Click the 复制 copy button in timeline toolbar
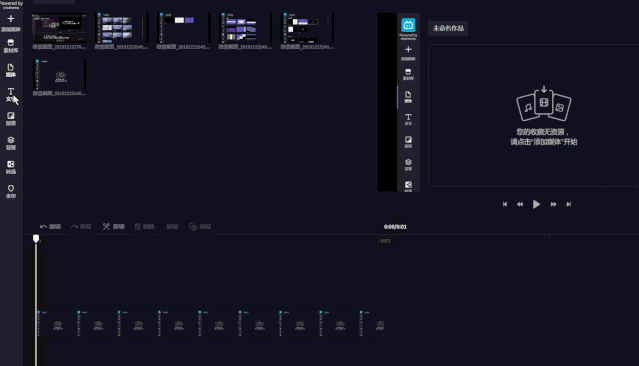Screen dimensions: 639x366 (x=172, y=226)
